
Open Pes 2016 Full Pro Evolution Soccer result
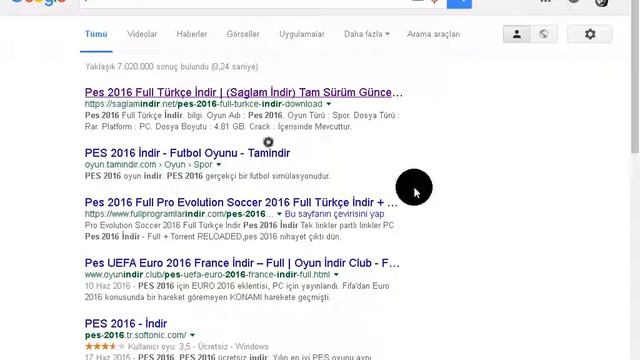[x=241, y=202]
